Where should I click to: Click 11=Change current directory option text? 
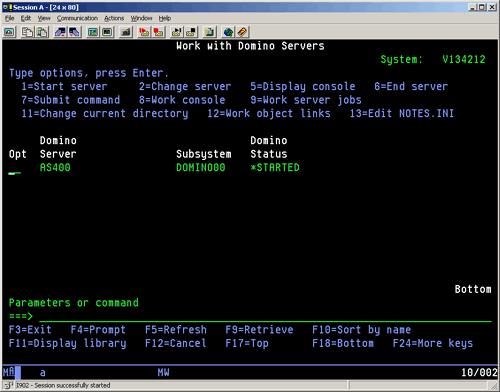pyautogui.click(x=105, y=114)
